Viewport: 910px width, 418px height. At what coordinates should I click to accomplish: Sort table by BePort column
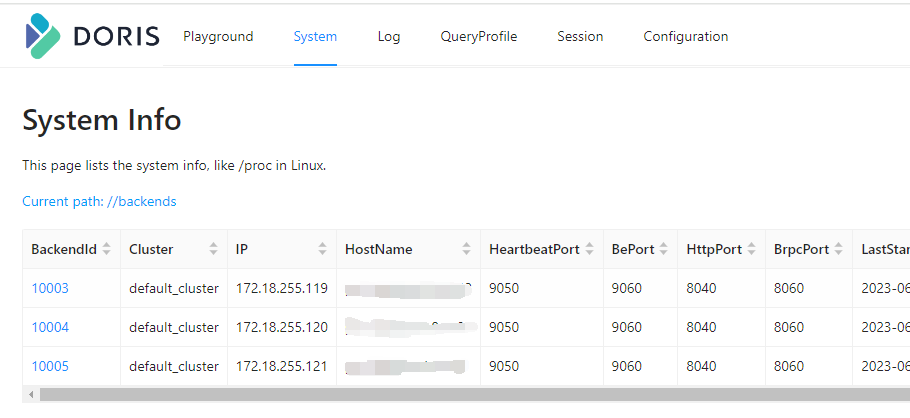point(664,249)
